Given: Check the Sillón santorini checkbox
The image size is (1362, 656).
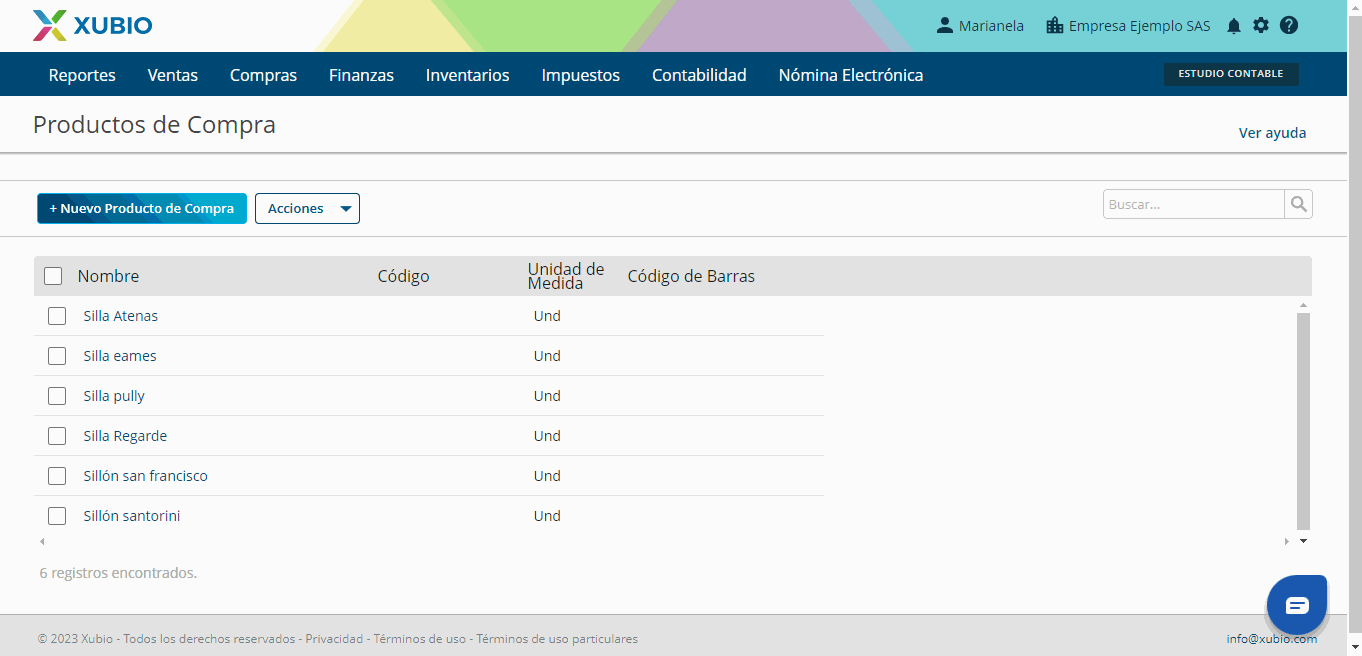Looking at the screenshot, I should point(57,516).
